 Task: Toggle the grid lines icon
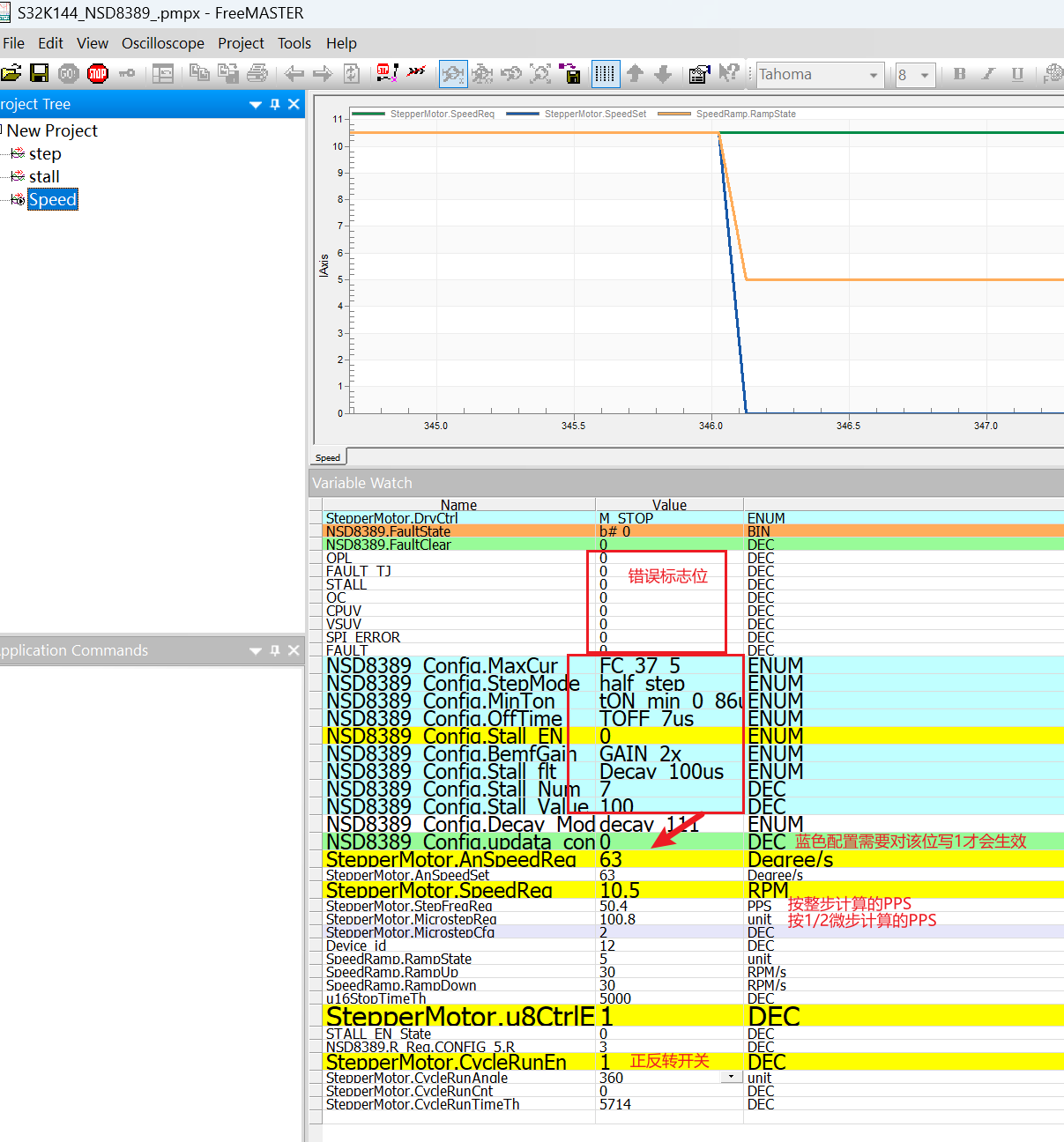605,74
